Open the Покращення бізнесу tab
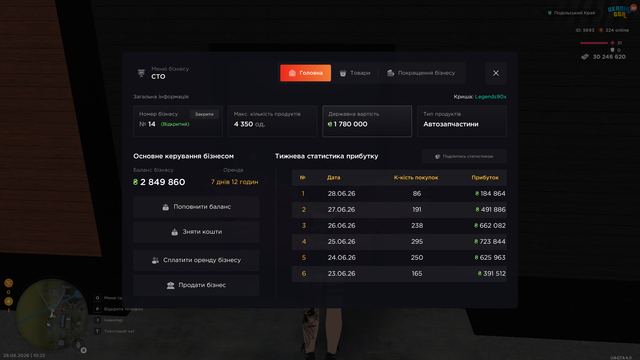This screenshot has width=640, height=360. (421, 73)
